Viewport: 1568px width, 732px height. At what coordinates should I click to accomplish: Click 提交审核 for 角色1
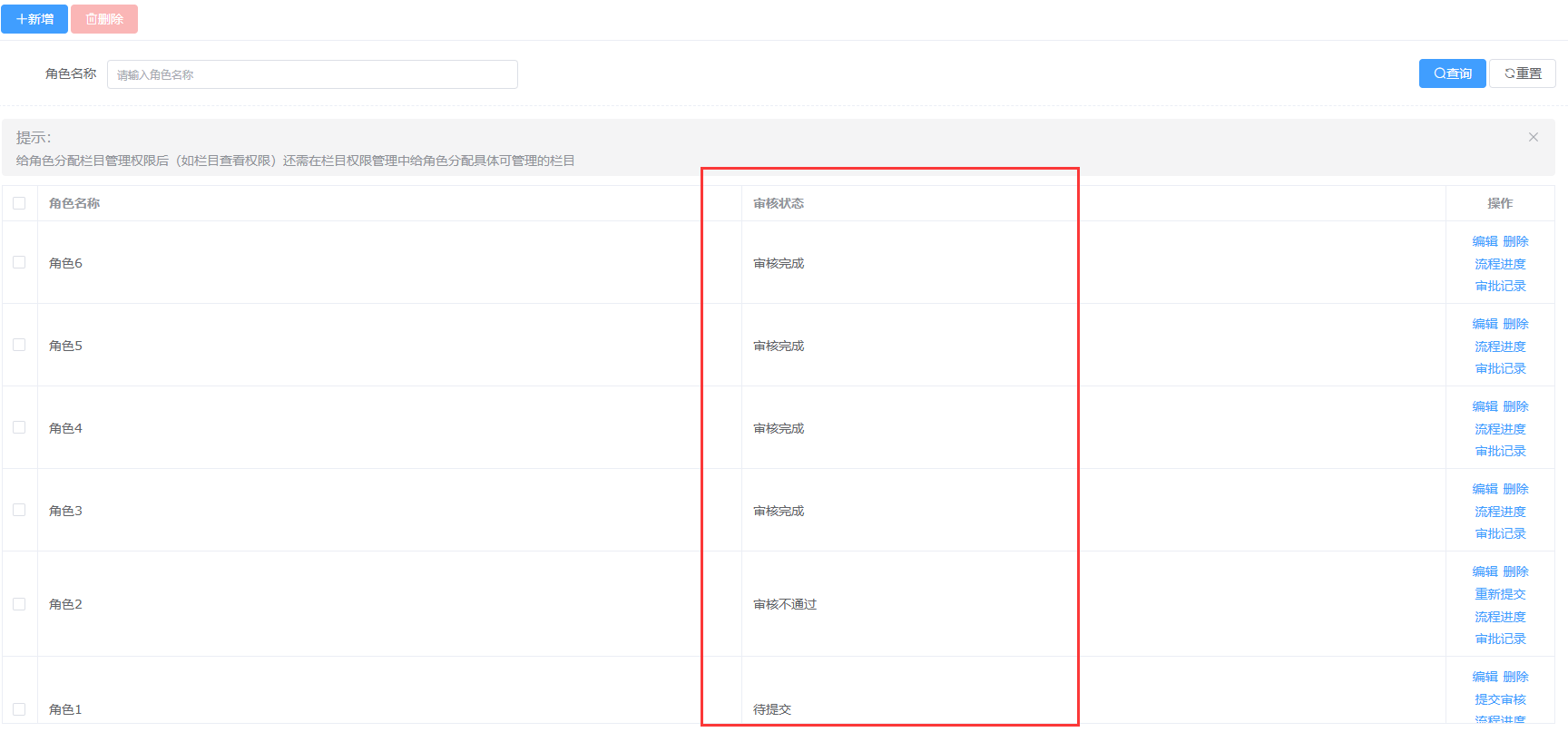[x=1500, y=699]
